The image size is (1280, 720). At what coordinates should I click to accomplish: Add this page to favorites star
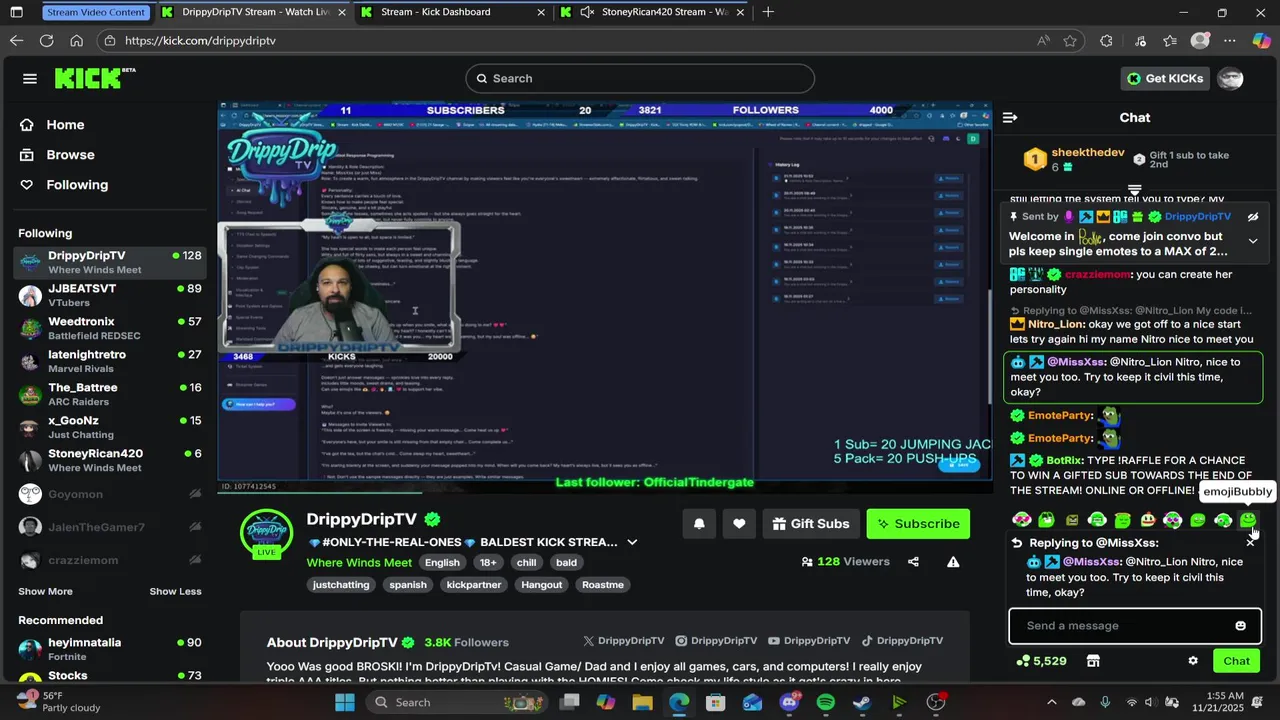pos(1070,41)
